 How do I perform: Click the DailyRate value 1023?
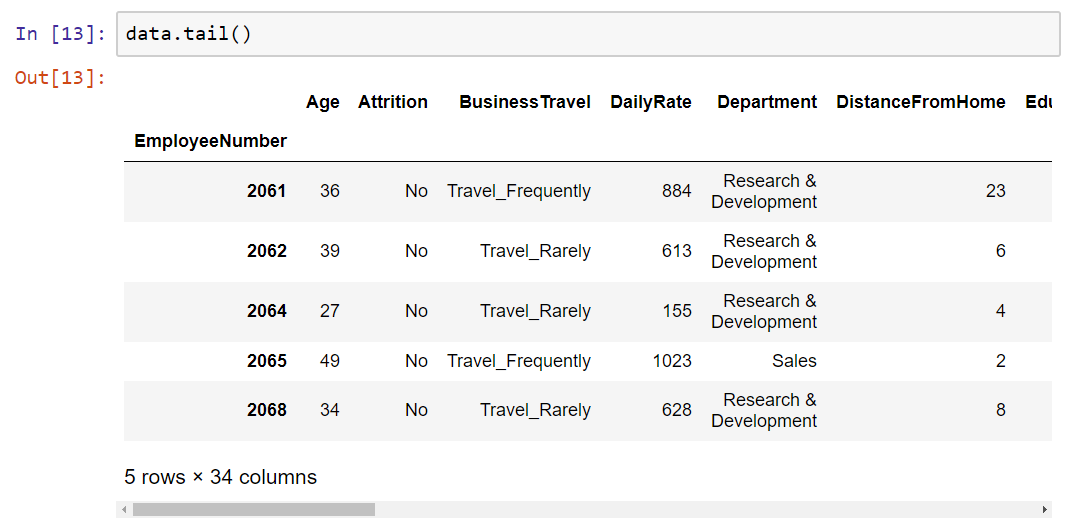[673, 360]
